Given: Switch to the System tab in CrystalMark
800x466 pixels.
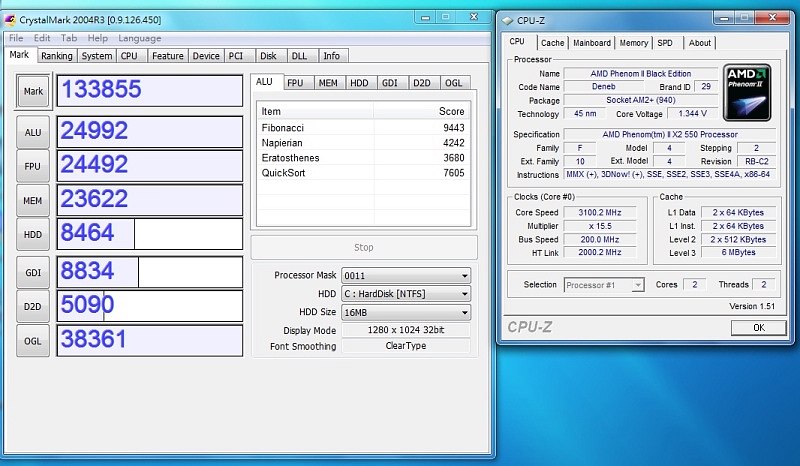Looking at the screenshot, I should (96, 56).
